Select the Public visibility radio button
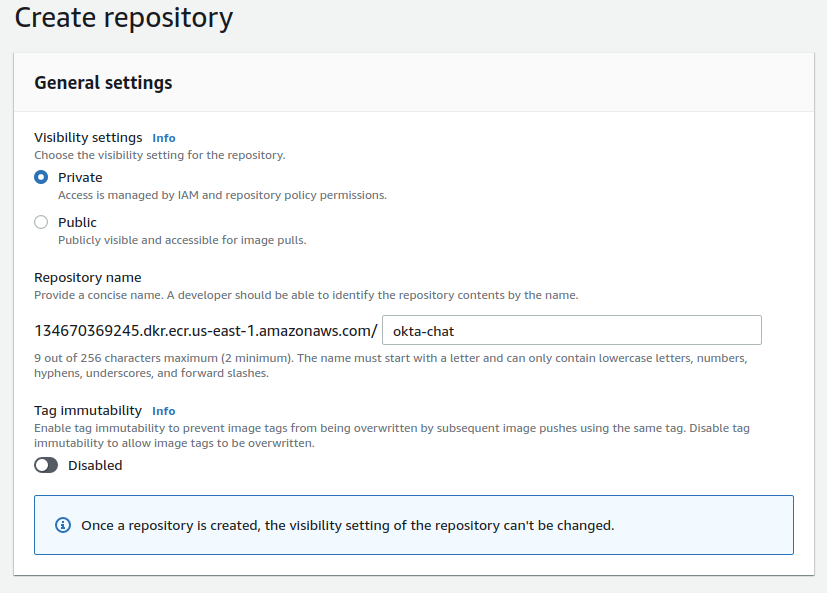The height and width of the screenshot is (593, 827). coord(41,222)
